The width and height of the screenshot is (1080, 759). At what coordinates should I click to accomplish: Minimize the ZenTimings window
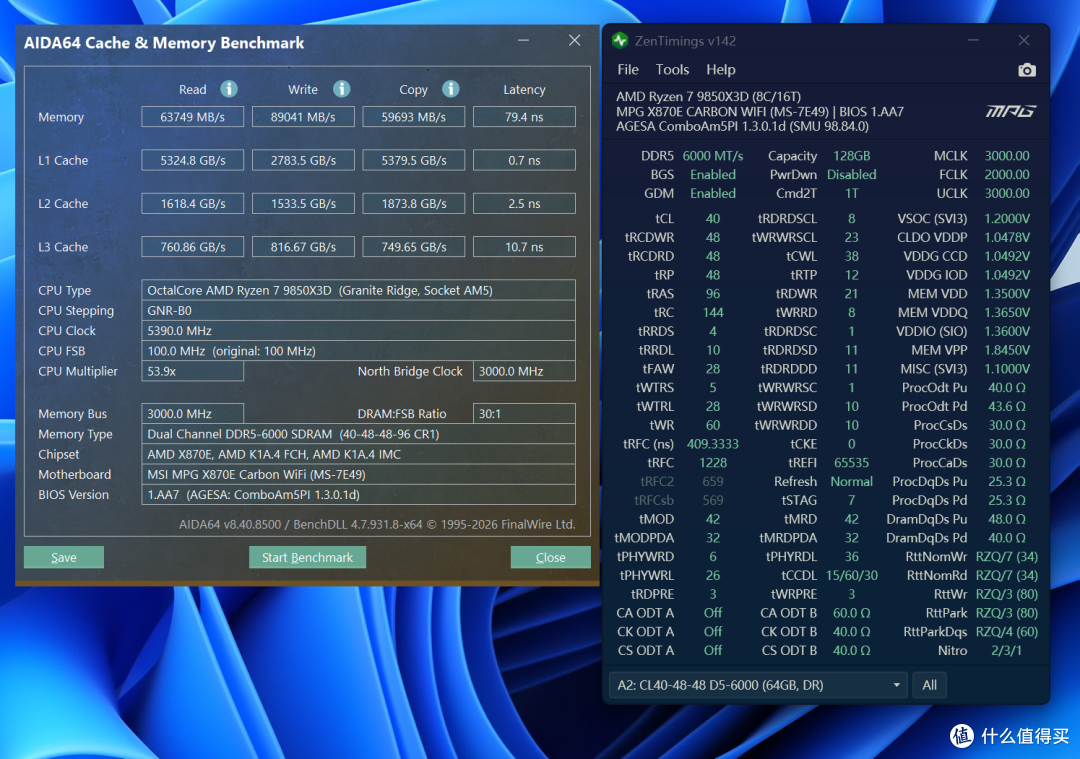(x=973, y=41)
